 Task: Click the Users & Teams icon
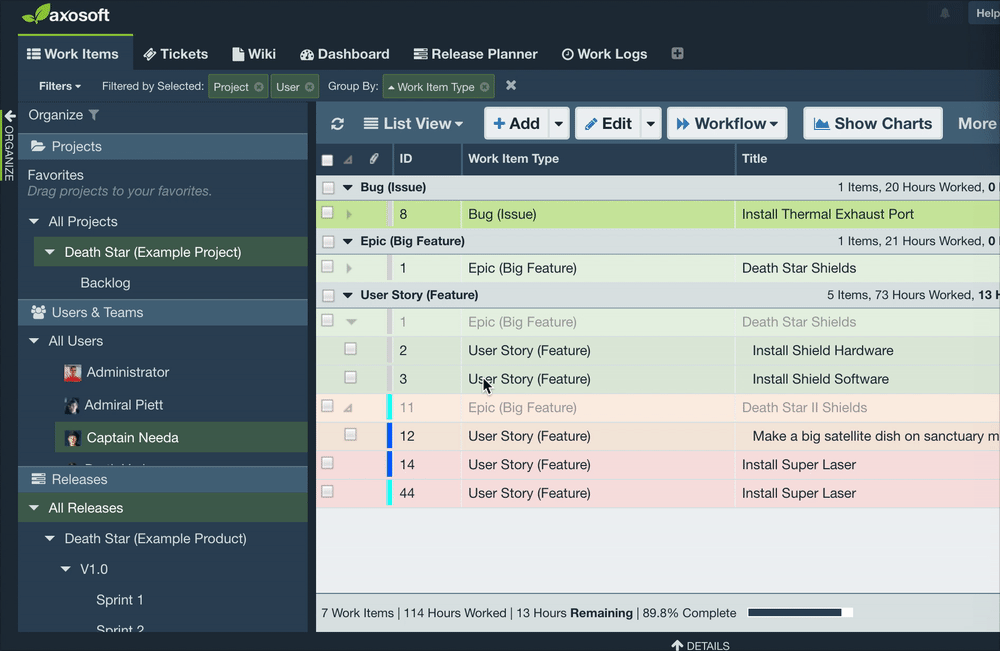38,312
